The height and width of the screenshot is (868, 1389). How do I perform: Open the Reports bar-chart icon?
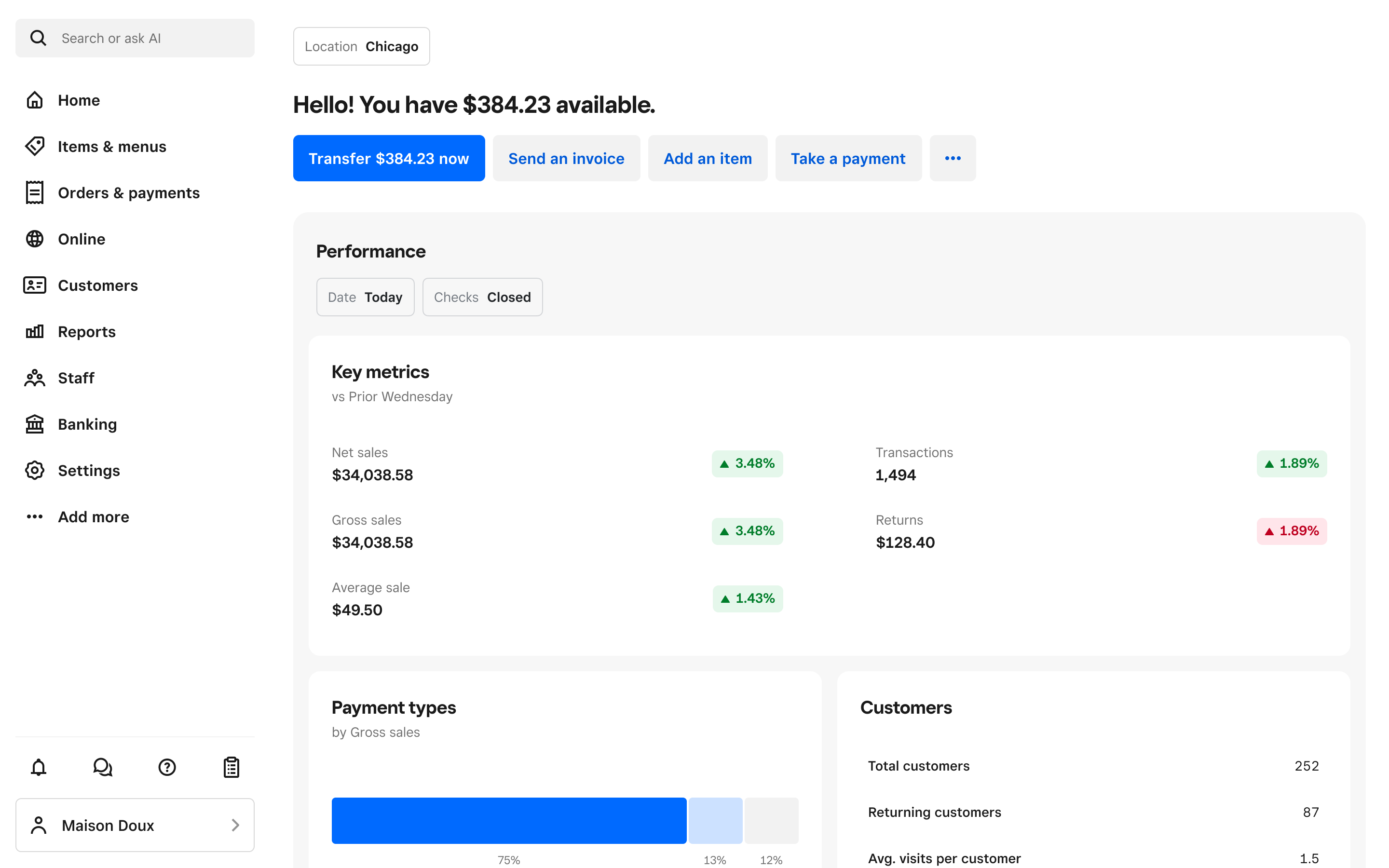pyautogui.click(x=34, y=331)
